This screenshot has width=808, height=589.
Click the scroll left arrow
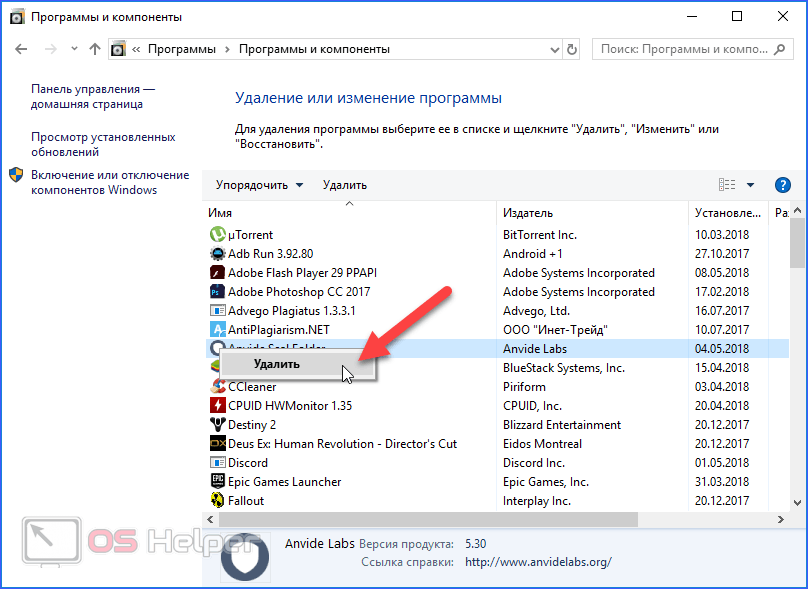pyautogui.click(x=210, y=519)
